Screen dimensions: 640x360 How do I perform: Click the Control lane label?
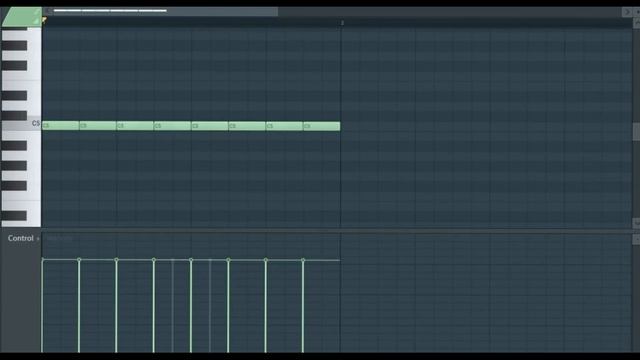[x=20, y=238]
